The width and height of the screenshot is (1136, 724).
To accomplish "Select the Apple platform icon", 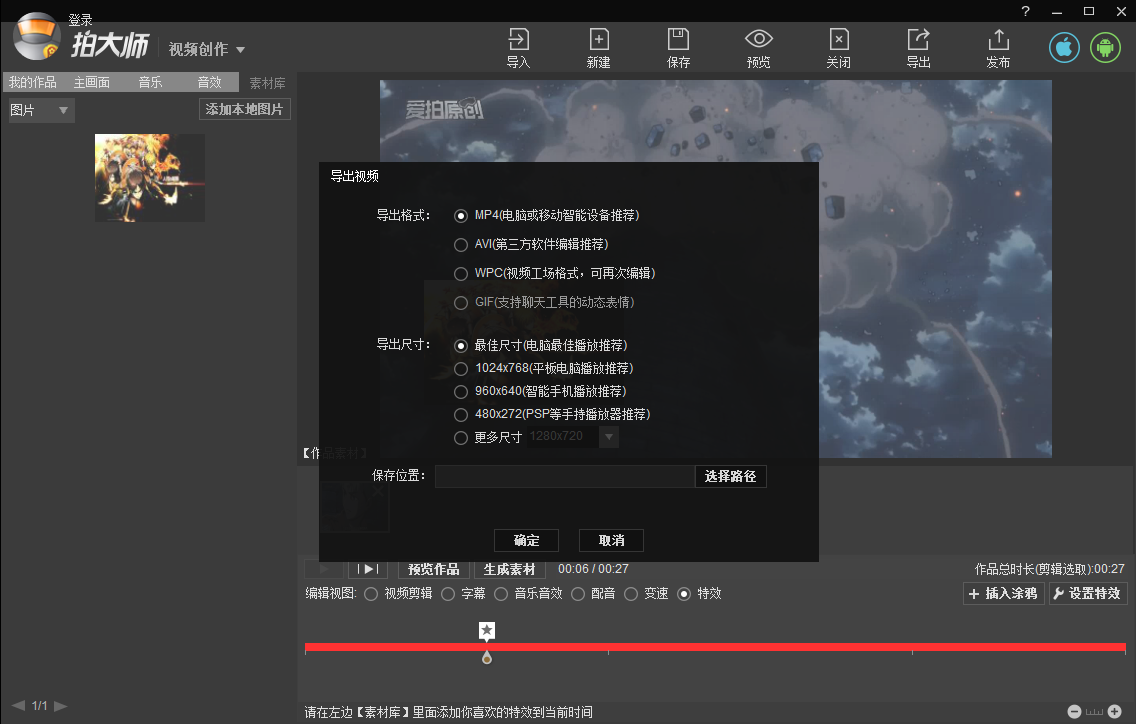I will pyautogui.click(x=1063, y=47).
